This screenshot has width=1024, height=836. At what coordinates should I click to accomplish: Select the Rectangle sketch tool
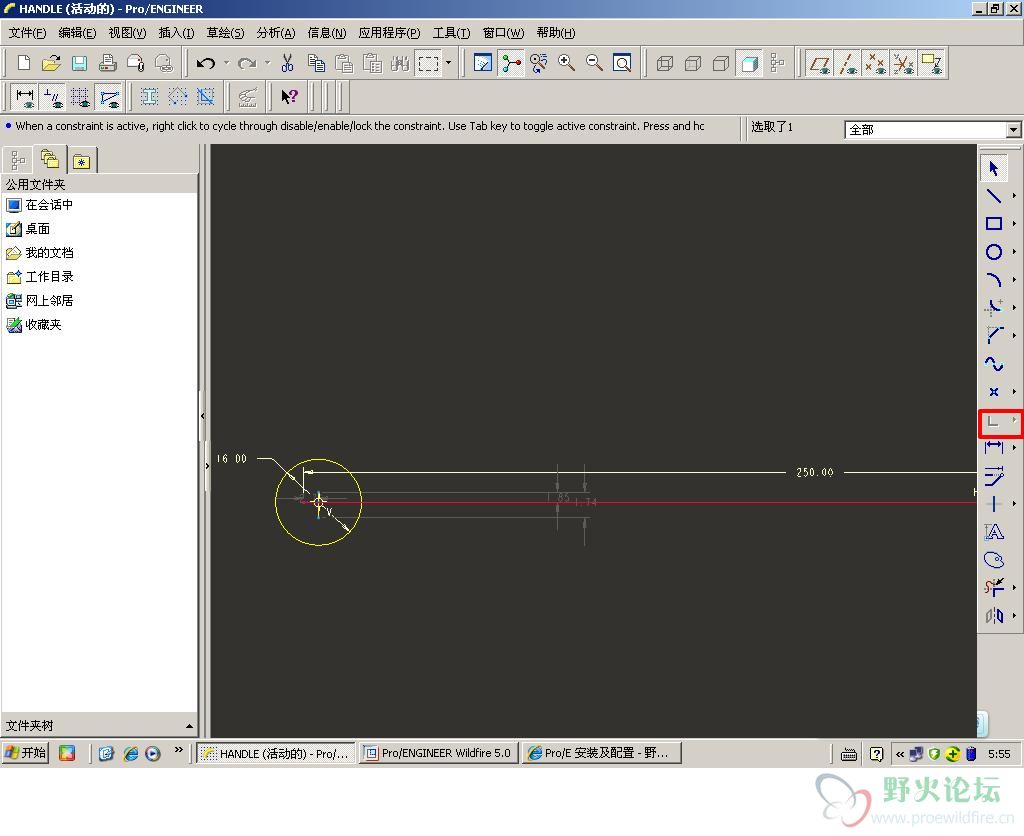(994, 224)
